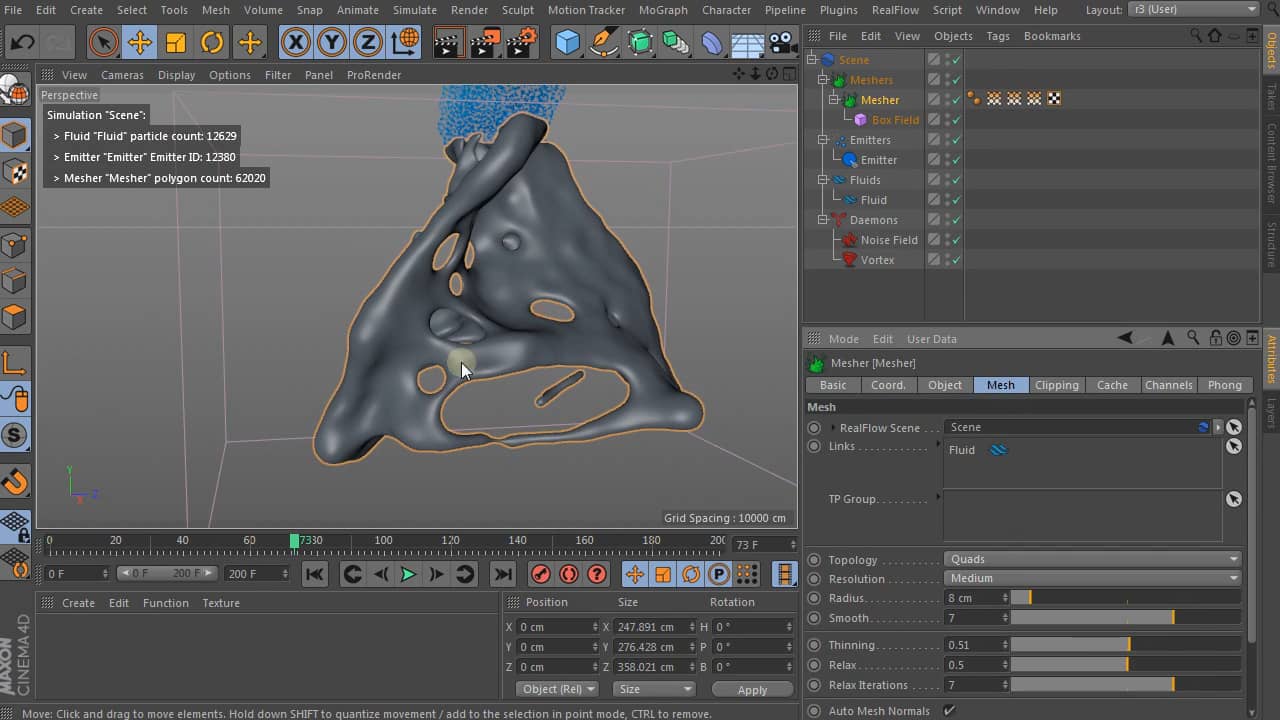The height and width of the screenshot is (720, 1280).
Task: Add a Cube primitive object
Action: tap(568, 43)
